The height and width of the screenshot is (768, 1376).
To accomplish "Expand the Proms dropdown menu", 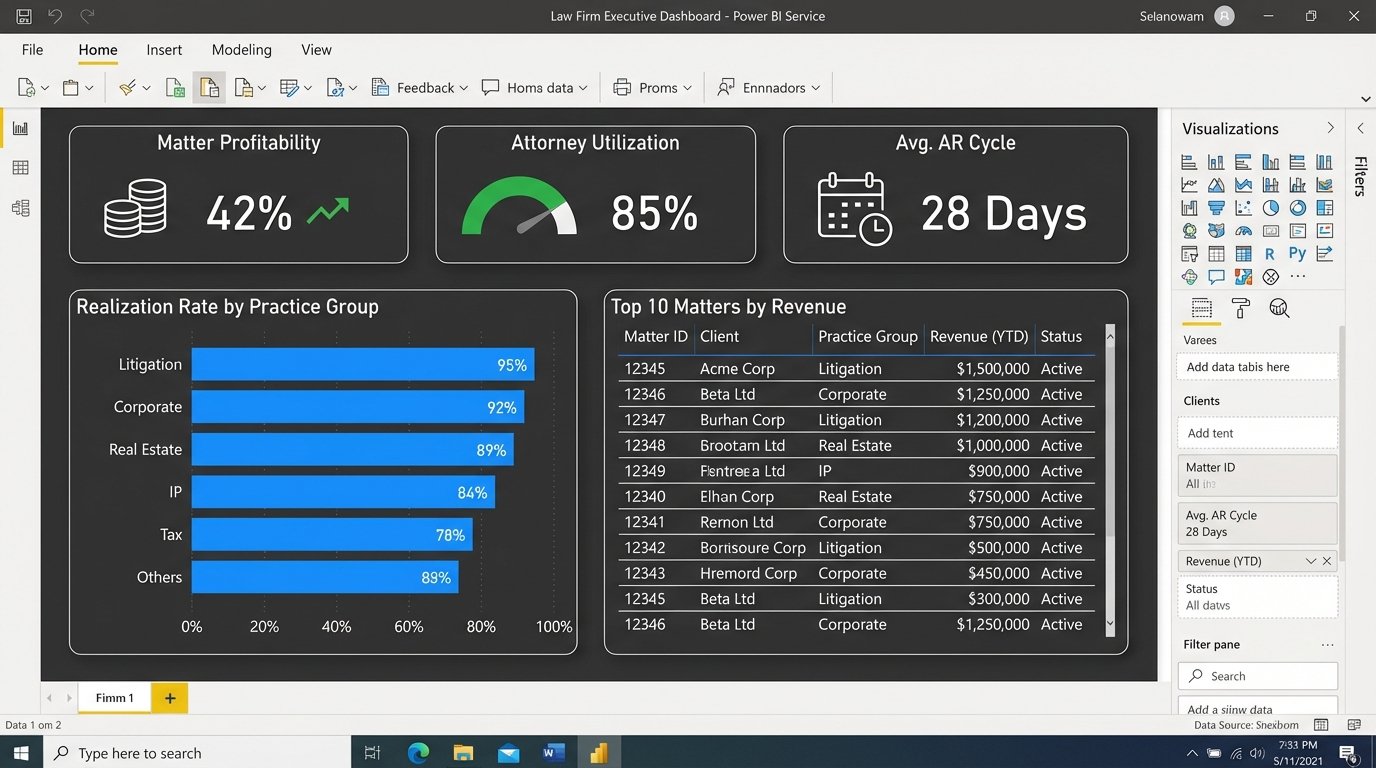I will [686, 87].
